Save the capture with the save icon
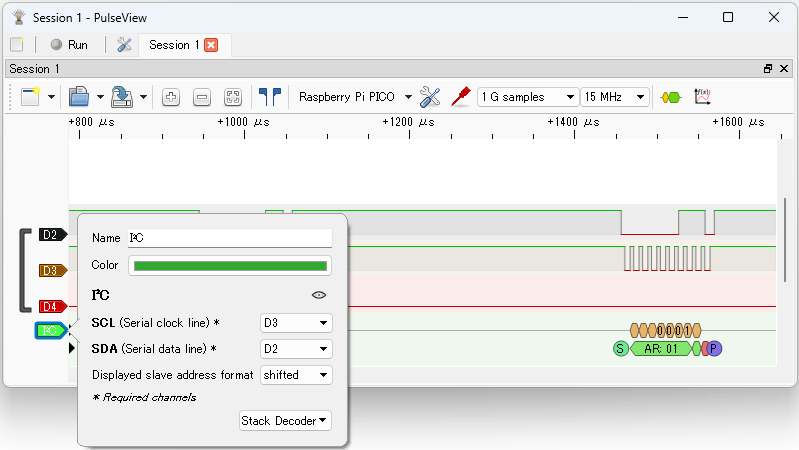Screen dimensions: 799x450 (122, 97)
